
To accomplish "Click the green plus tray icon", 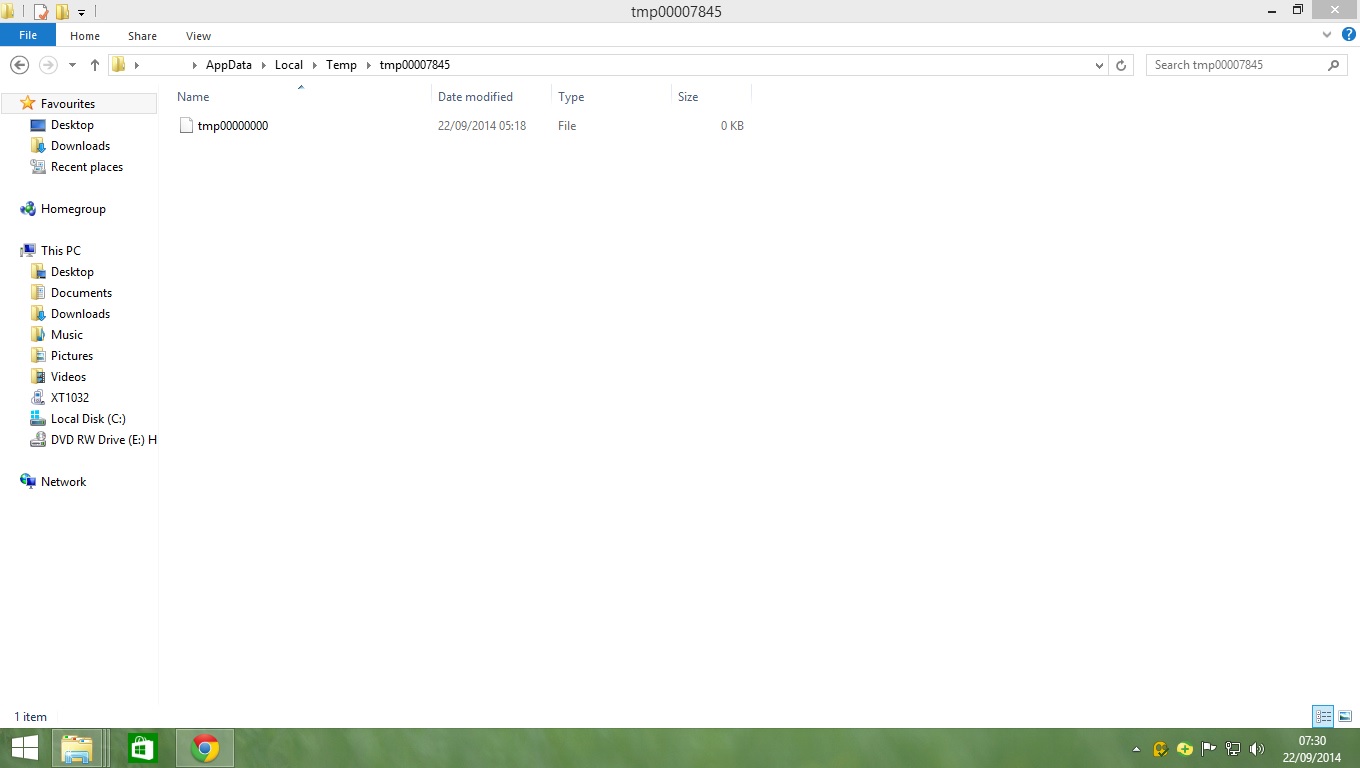I will 1185,748.
